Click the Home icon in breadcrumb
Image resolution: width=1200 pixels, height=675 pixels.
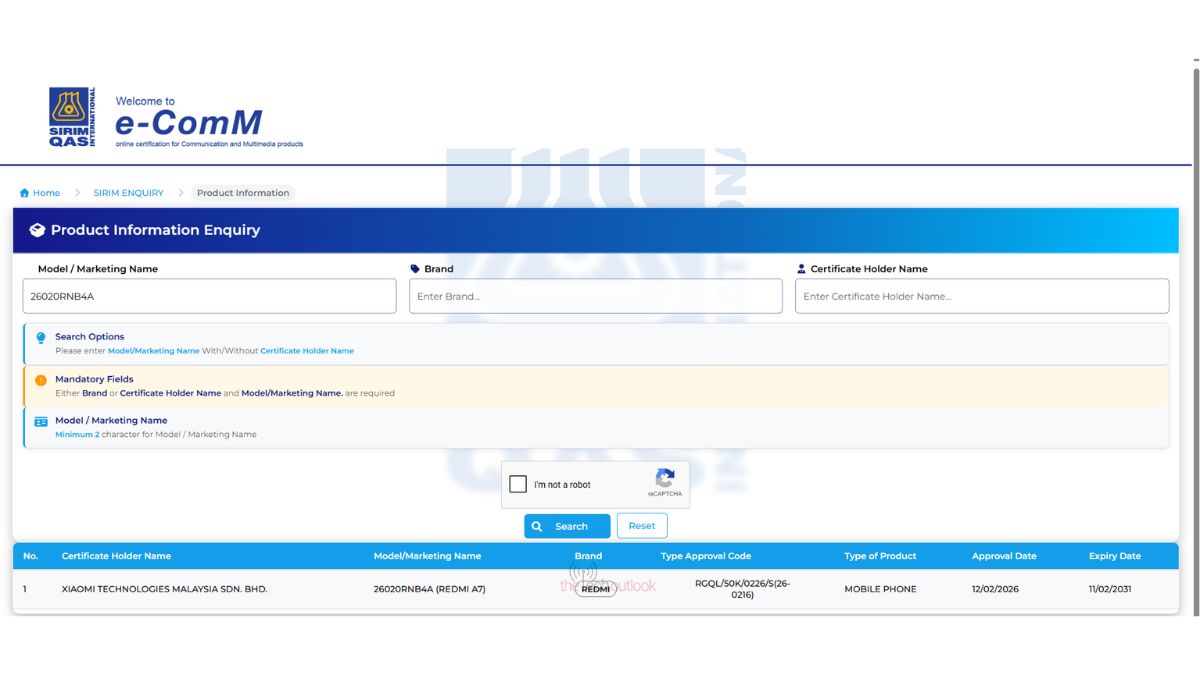pos(24,193)
